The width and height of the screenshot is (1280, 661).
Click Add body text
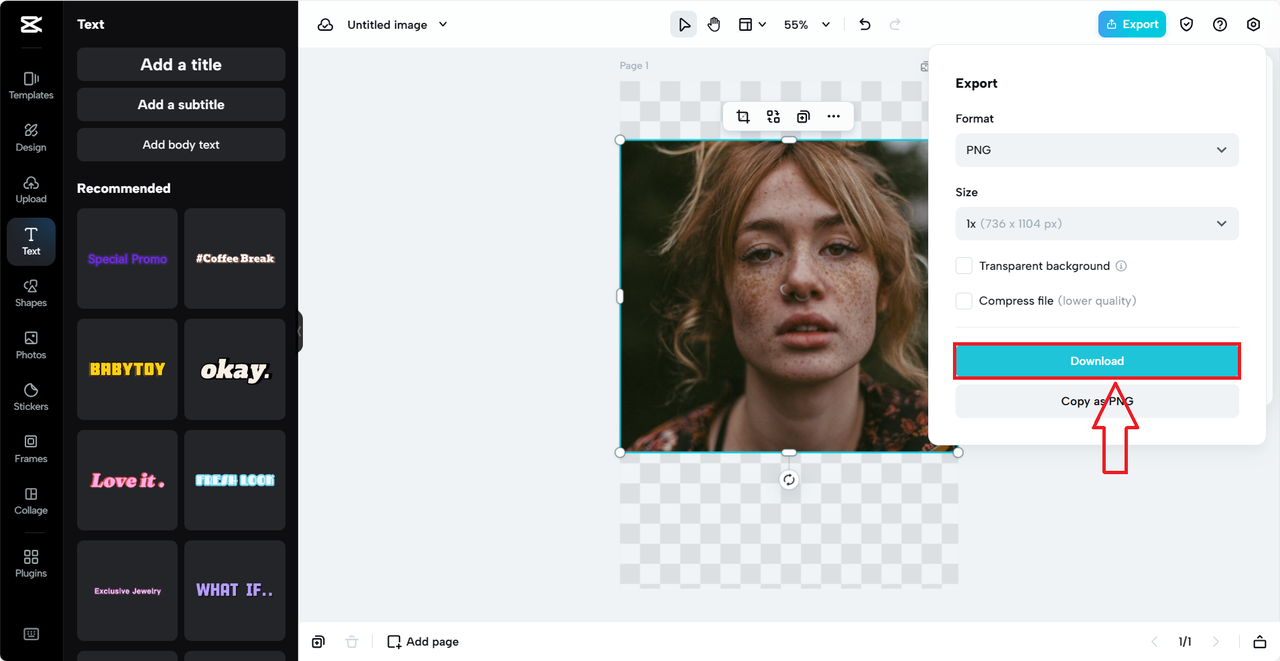point(181,145)
